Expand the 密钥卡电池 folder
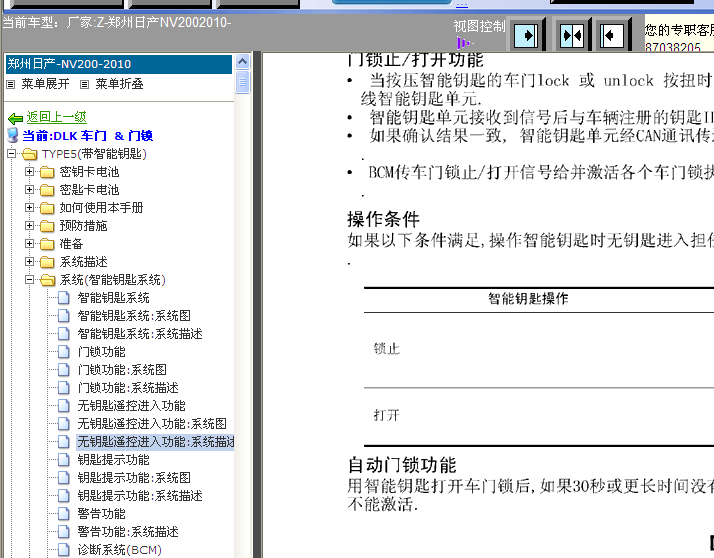Image resolution: width=714 pixels, height=558 pixels. (x=29, y=172)
